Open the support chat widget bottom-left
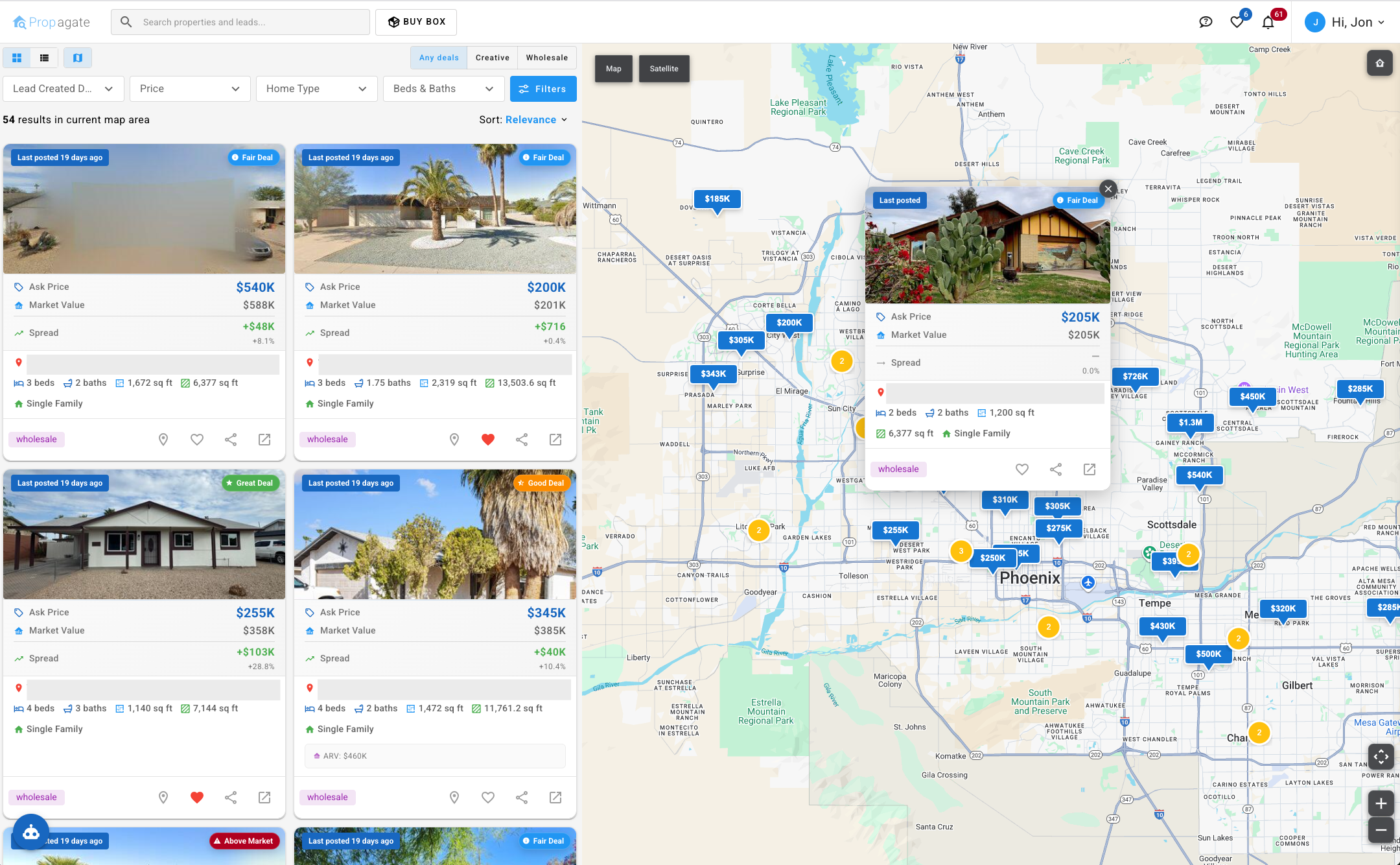 (30, 832)
